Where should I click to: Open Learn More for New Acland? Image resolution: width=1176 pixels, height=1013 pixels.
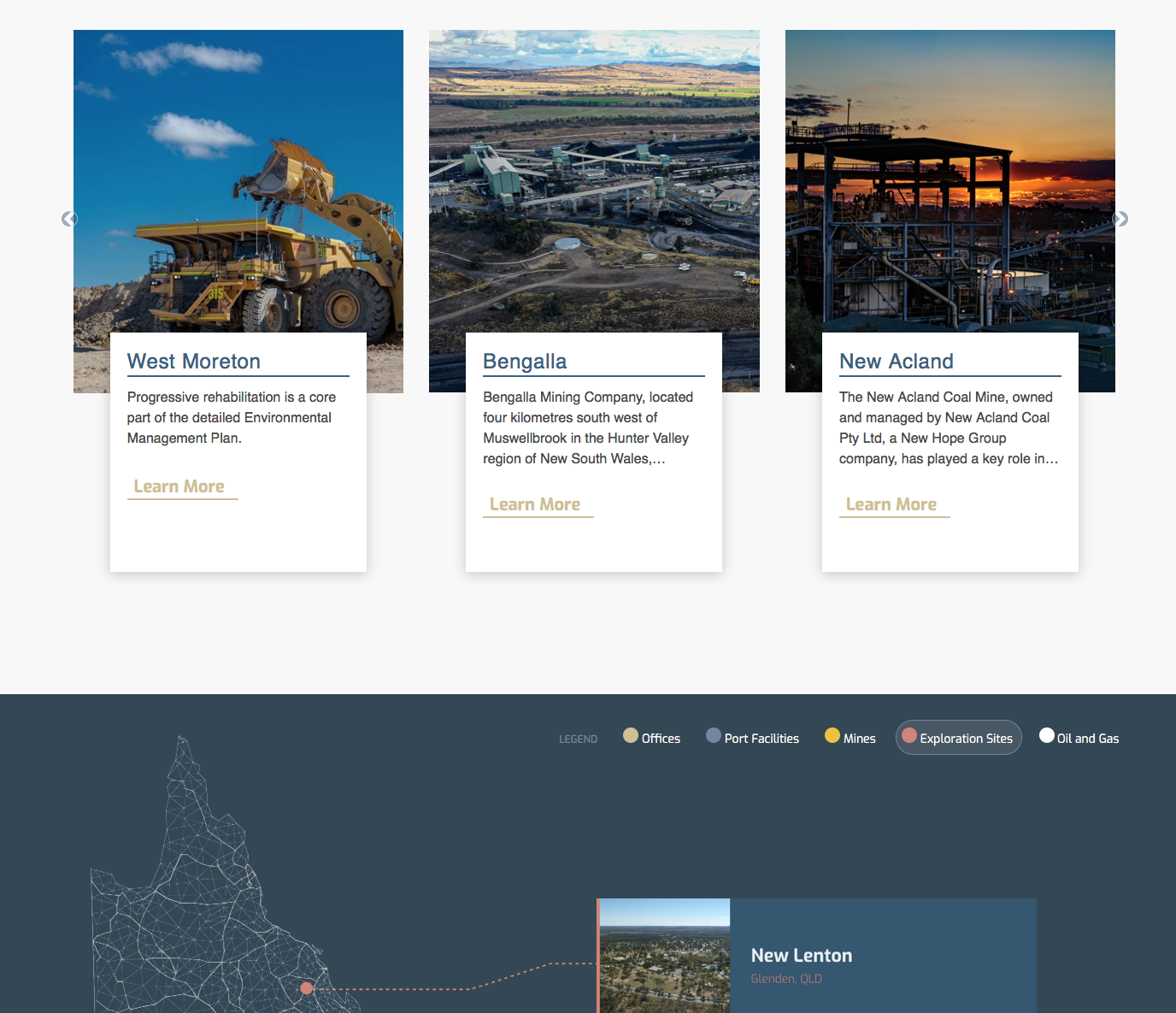(x=891, y=504)
